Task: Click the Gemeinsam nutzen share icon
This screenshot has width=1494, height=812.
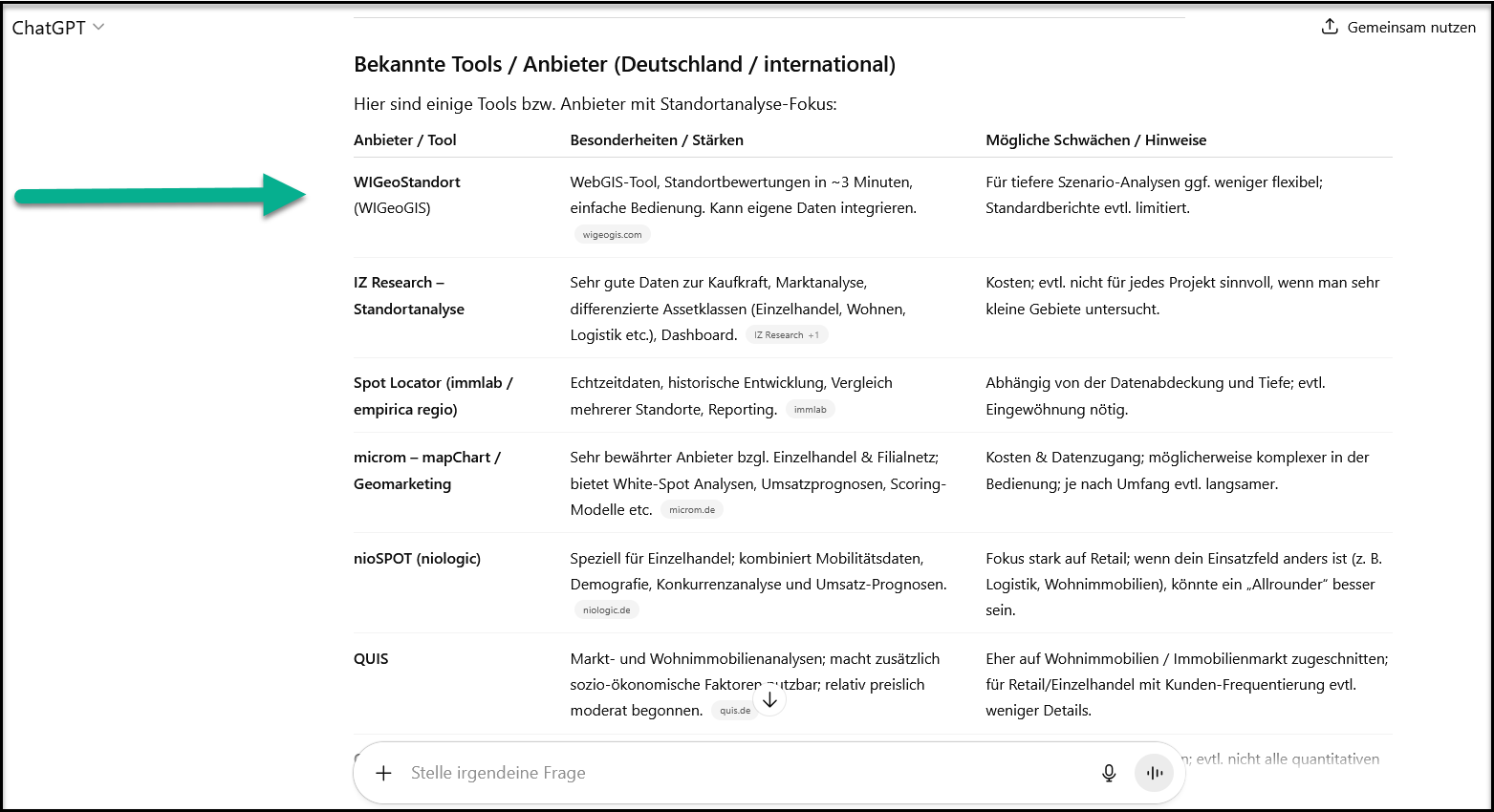Action: 1329,27
